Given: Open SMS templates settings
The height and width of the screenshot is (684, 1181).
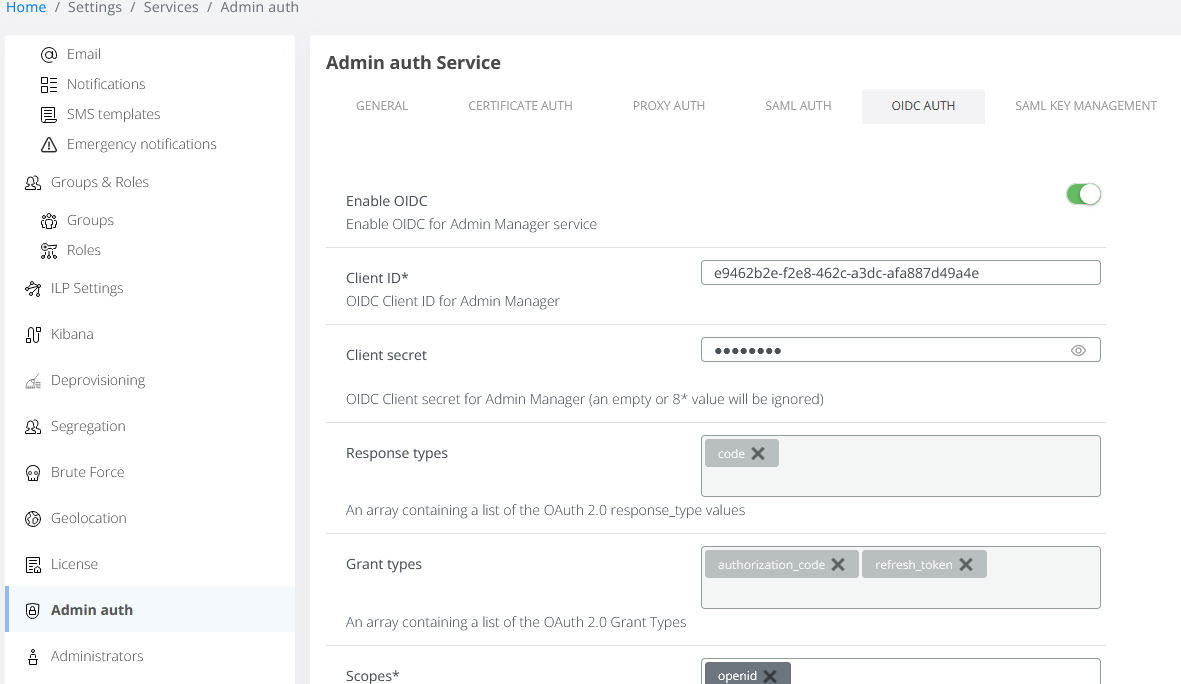Looking at the screenshot, I should pyautogui.click(x=114, y=115).
